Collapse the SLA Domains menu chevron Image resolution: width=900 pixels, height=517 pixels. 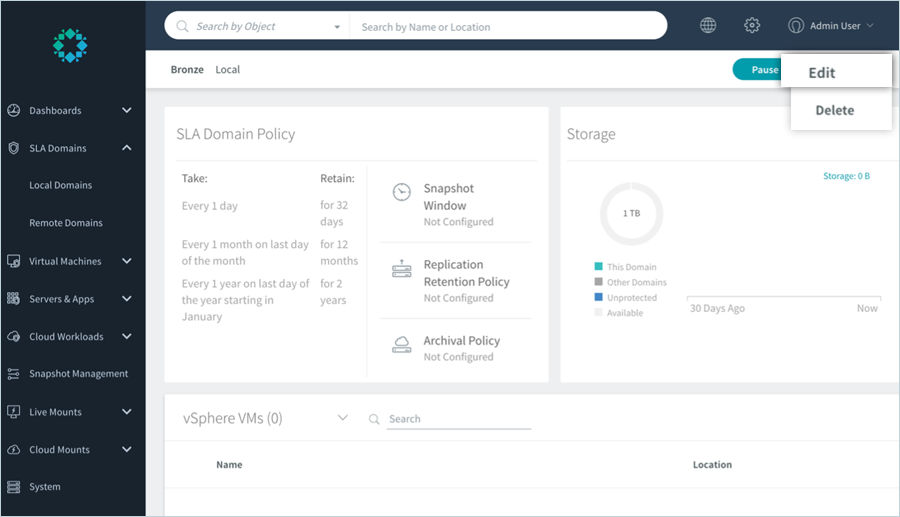127,148
